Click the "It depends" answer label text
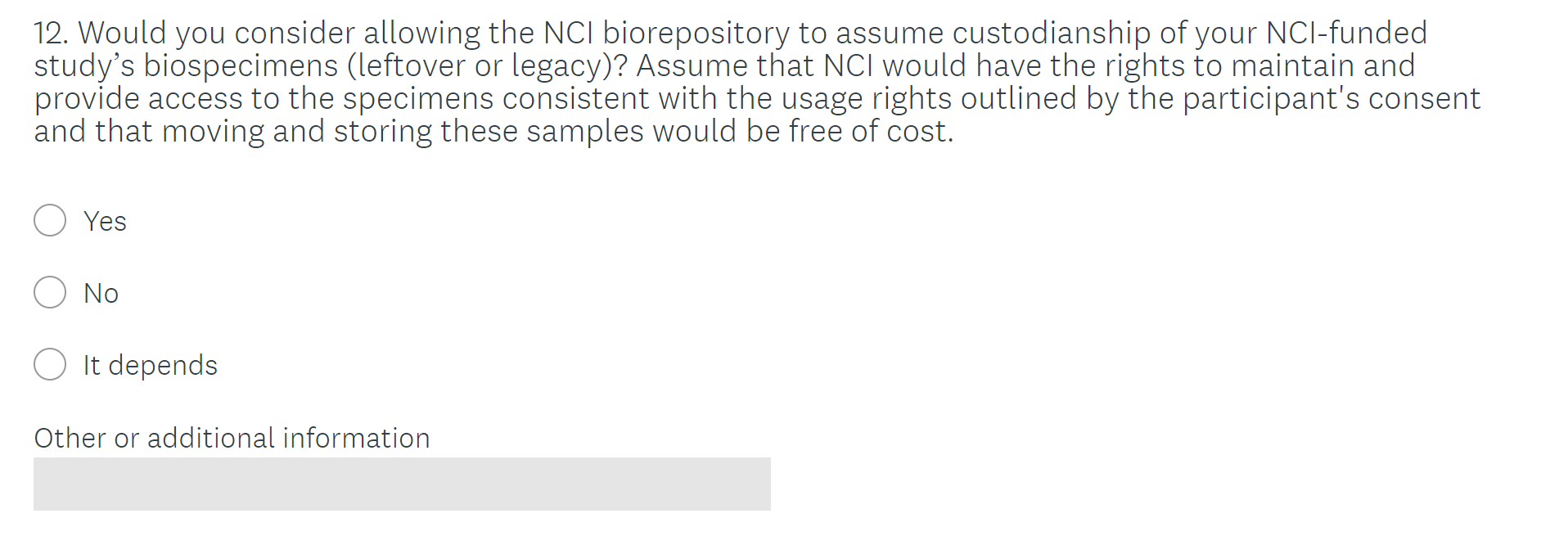This screenshot has width=1568, height=554. tap(151, 365)
